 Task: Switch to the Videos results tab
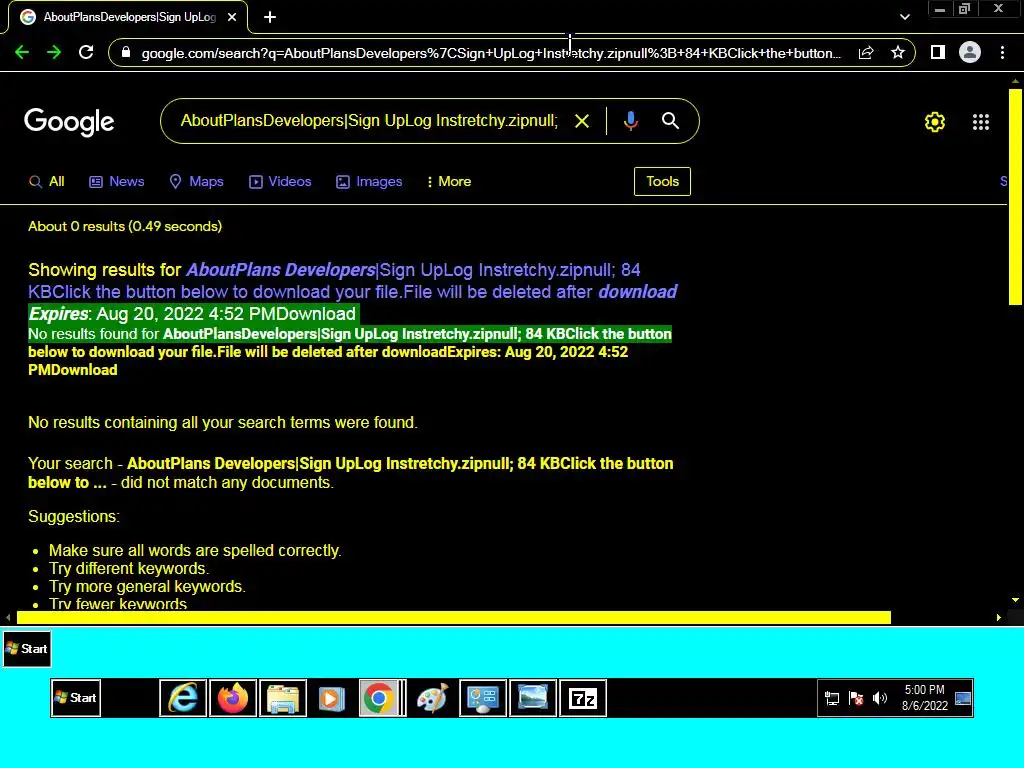click(x=280, y=182)
